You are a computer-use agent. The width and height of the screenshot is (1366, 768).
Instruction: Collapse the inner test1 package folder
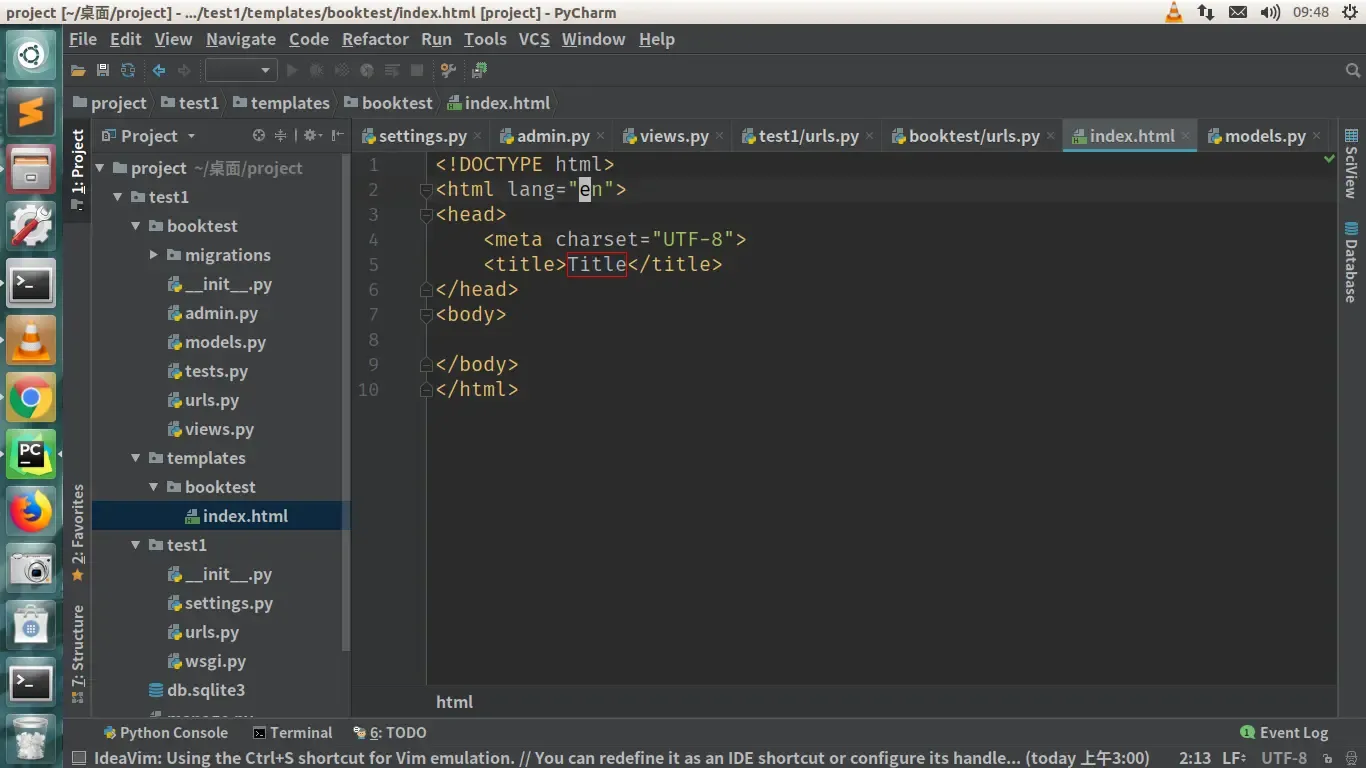tap(136, 545)
